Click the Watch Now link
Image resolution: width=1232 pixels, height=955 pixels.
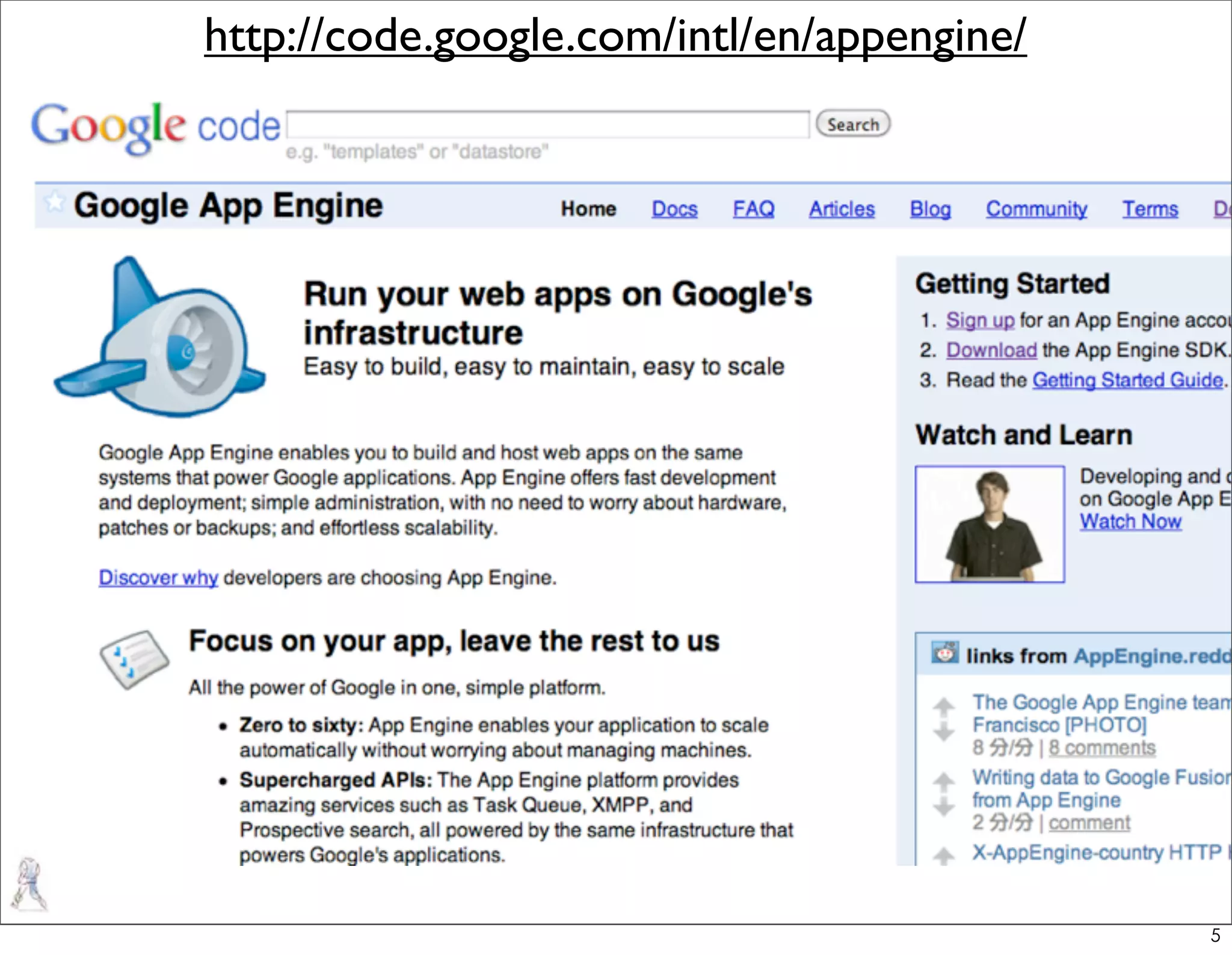[x=1130, y=521]
